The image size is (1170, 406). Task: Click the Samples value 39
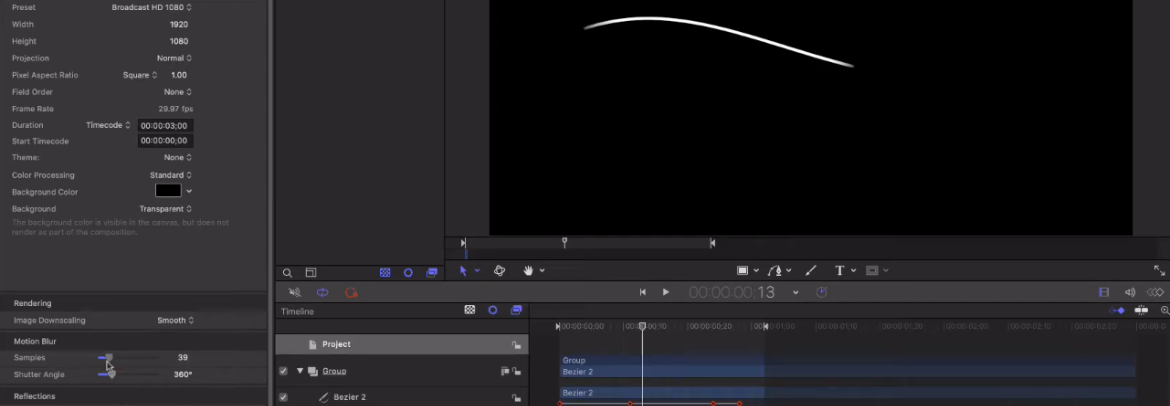click(183, 357)
